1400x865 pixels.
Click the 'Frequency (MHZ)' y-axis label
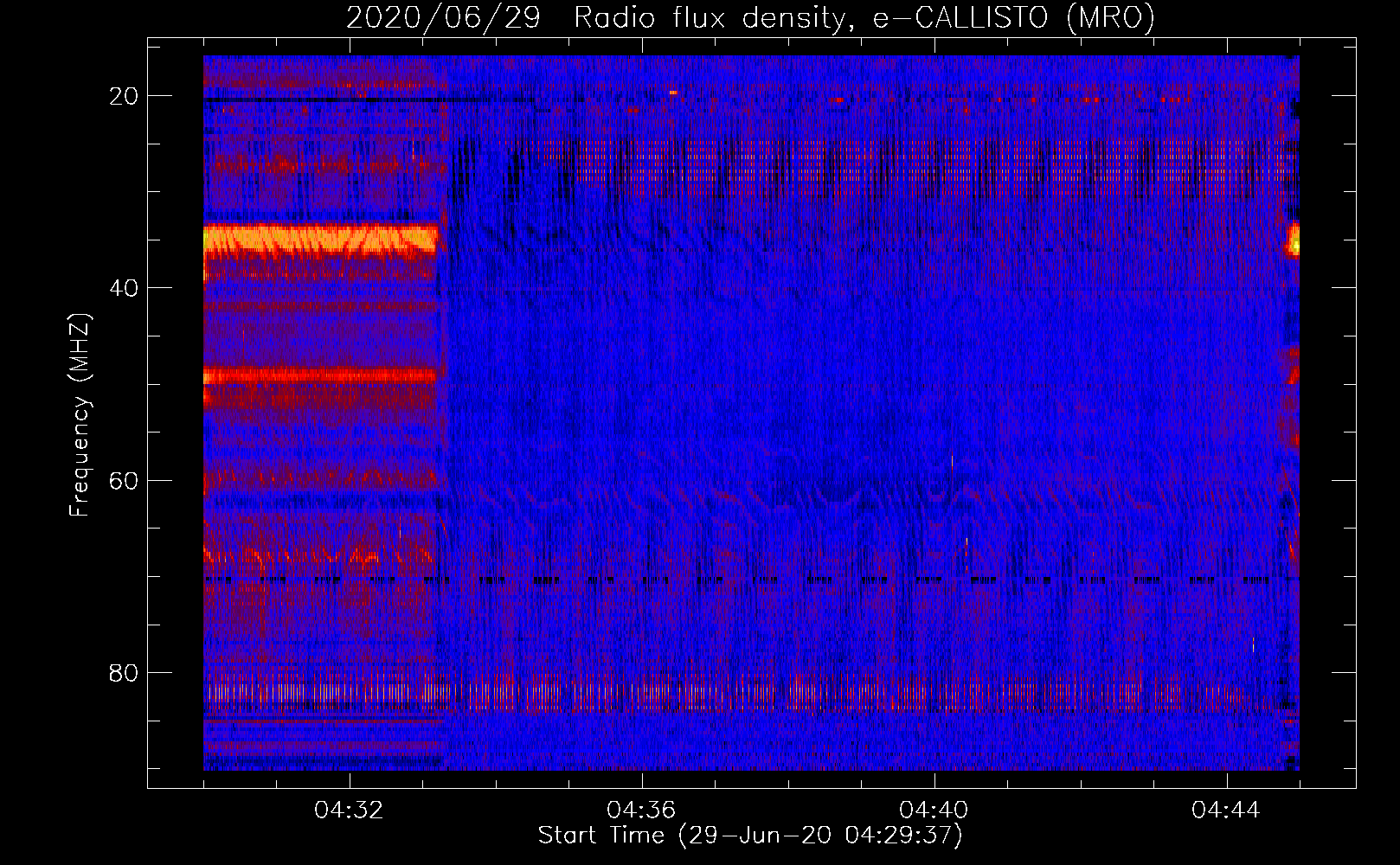(x=80, y=415)
